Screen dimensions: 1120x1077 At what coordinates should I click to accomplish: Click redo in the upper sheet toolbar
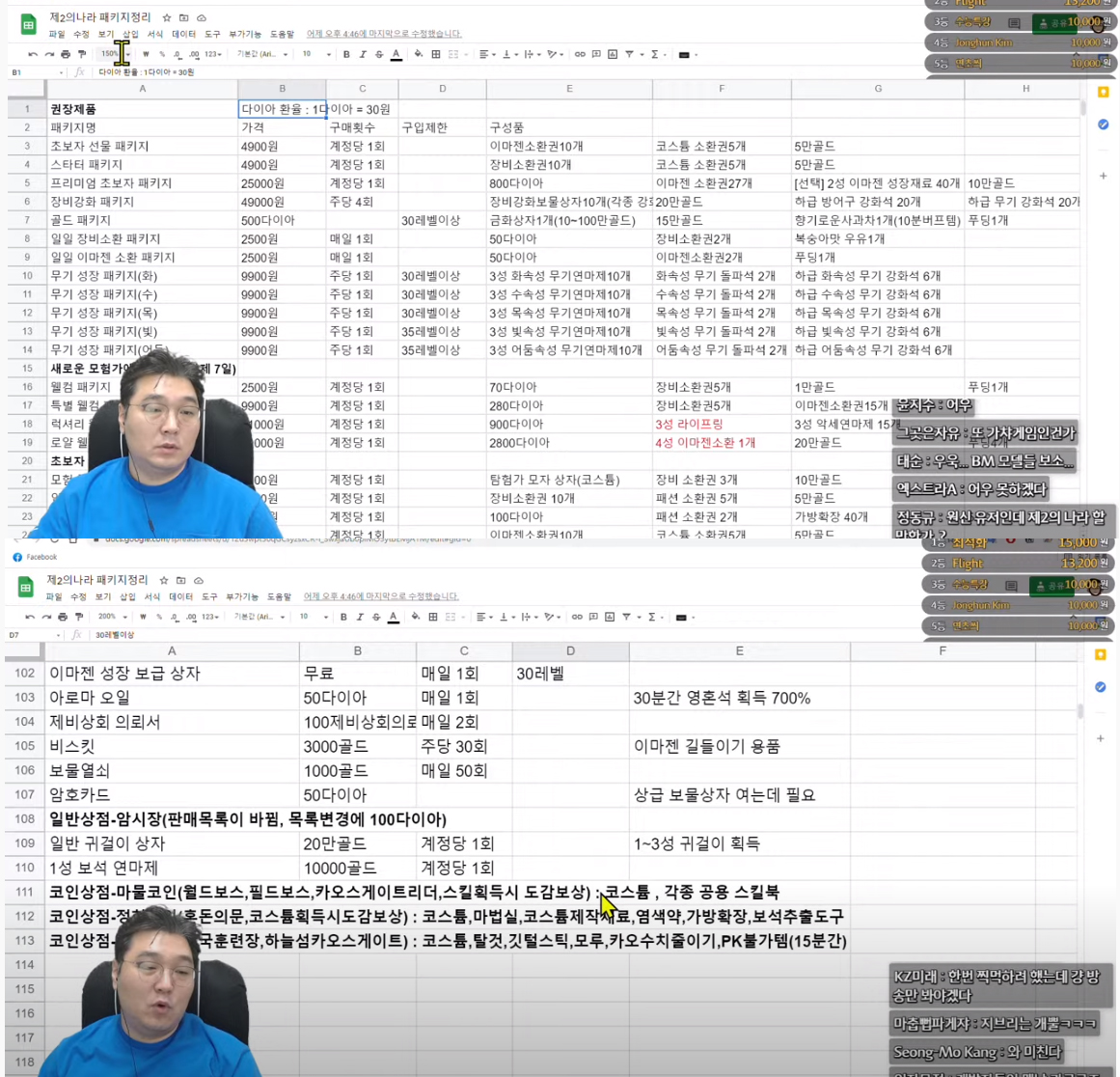click(49, 54)
